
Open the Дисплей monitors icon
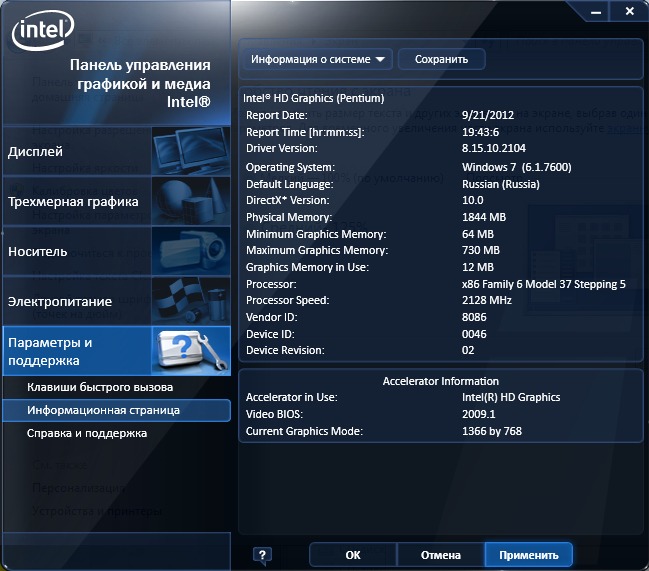[191, 151]
